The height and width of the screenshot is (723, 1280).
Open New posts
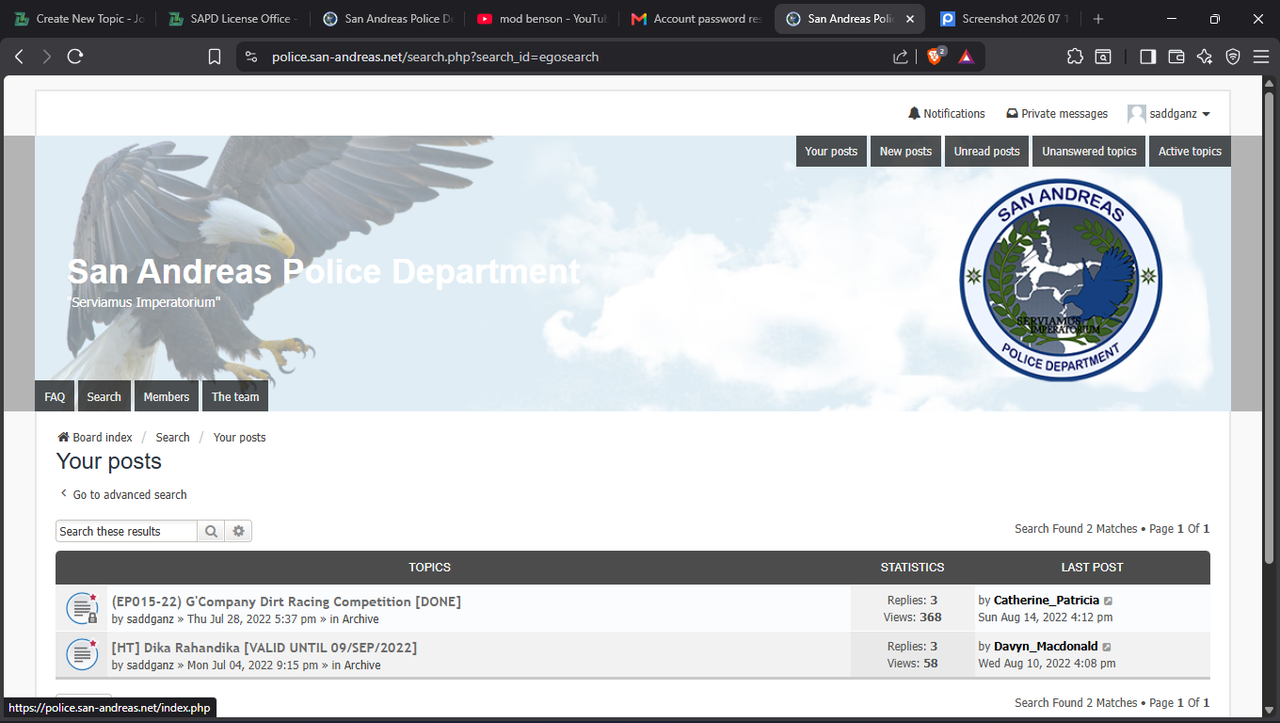coord(905,151)
